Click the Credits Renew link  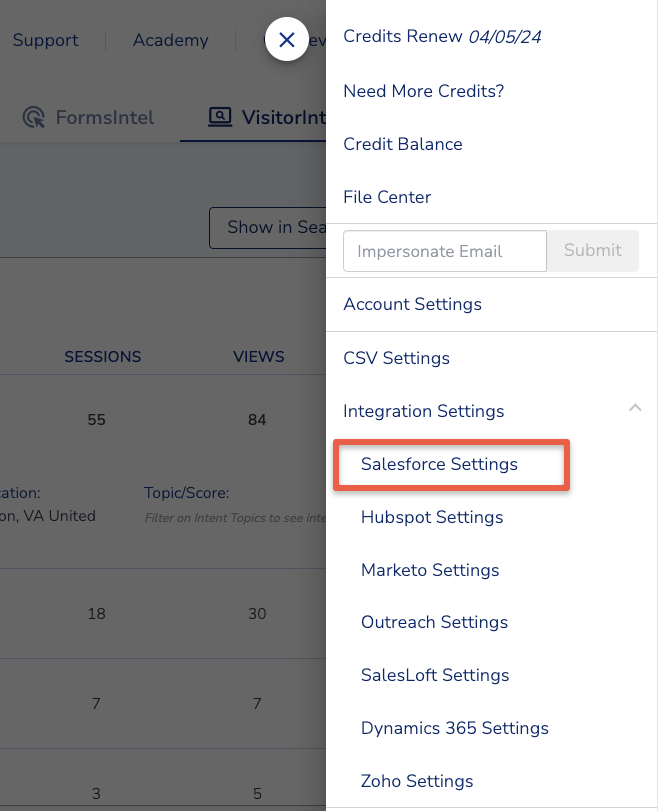[403, 36]
